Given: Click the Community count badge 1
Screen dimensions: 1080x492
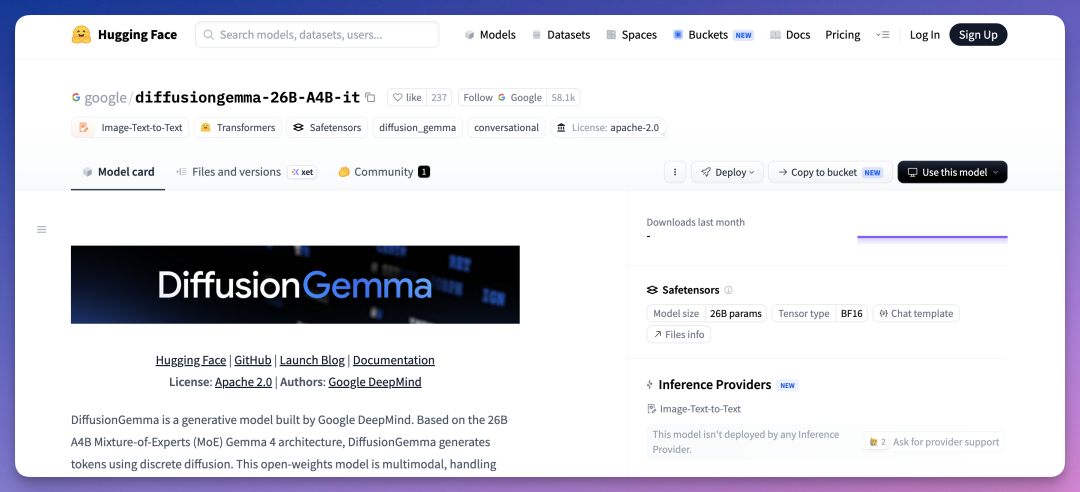Looking at the screenshot, I should [x=424, y=172].
